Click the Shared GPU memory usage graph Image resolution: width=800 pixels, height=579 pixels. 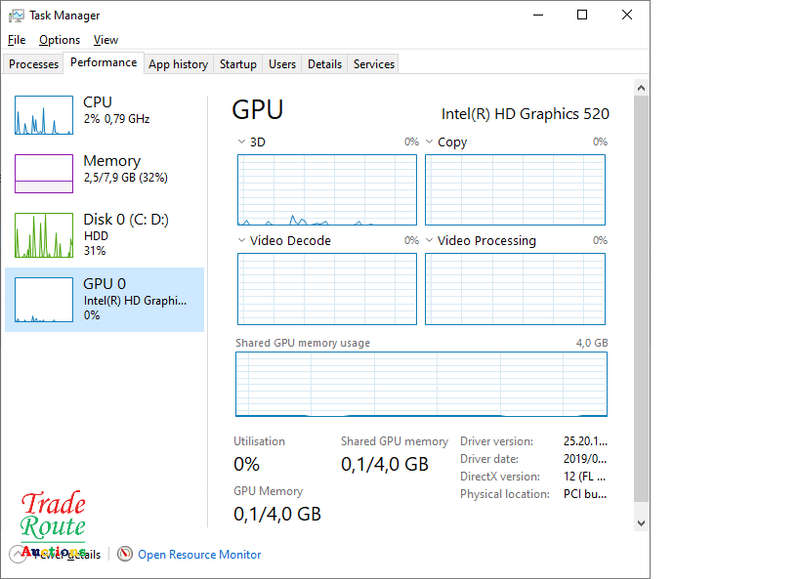coord(421,384)
